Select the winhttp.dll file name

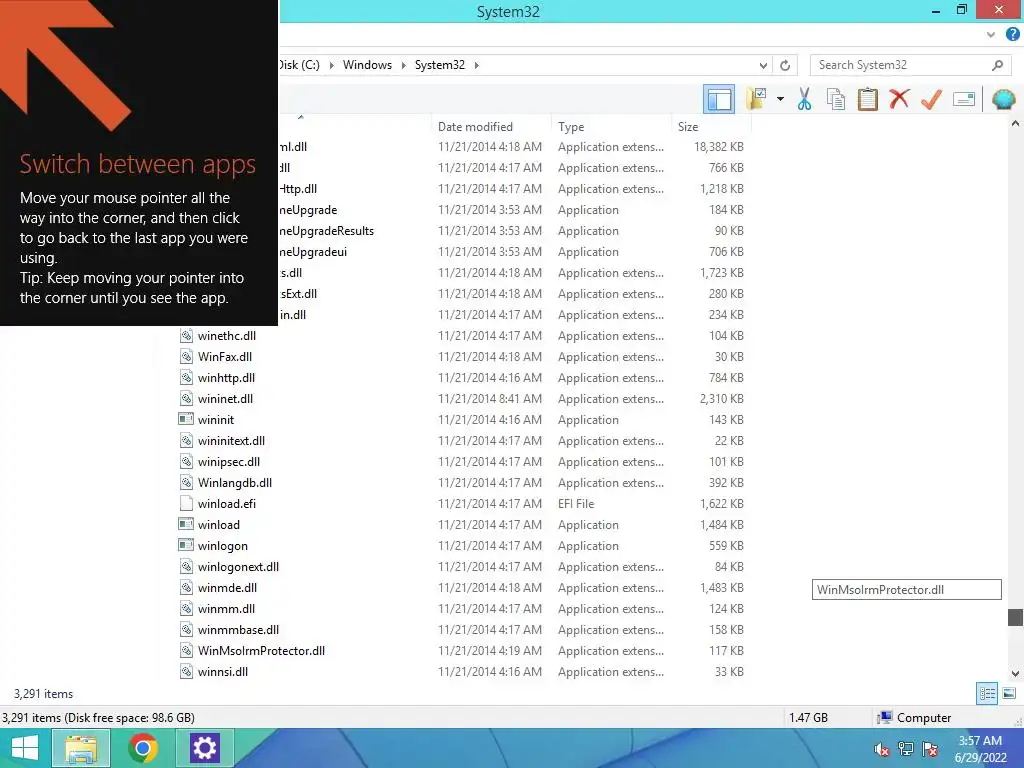(x=226, y=377)
